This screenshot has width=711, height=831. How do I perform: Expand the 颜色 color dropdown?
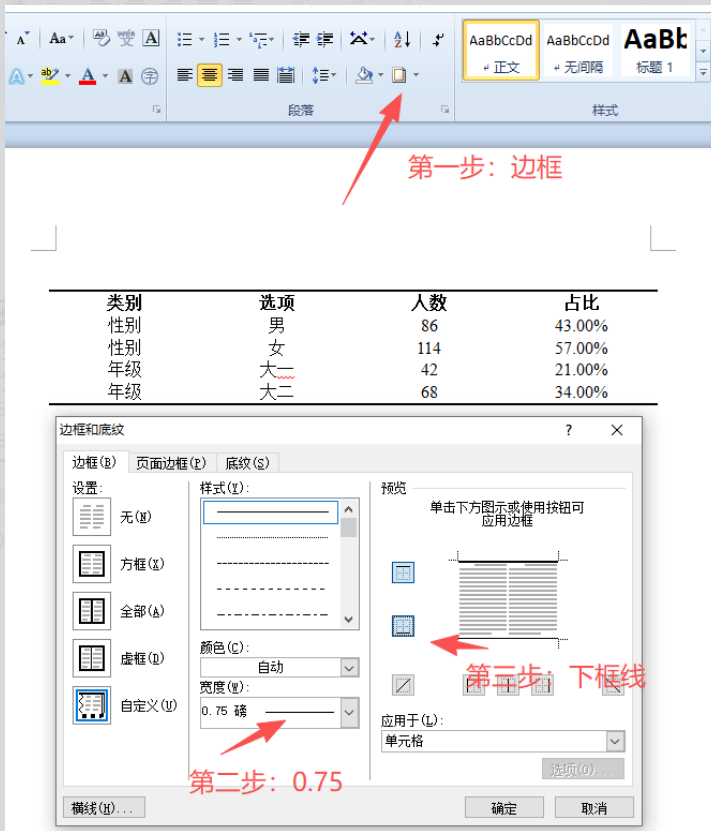tap(350, 668)
